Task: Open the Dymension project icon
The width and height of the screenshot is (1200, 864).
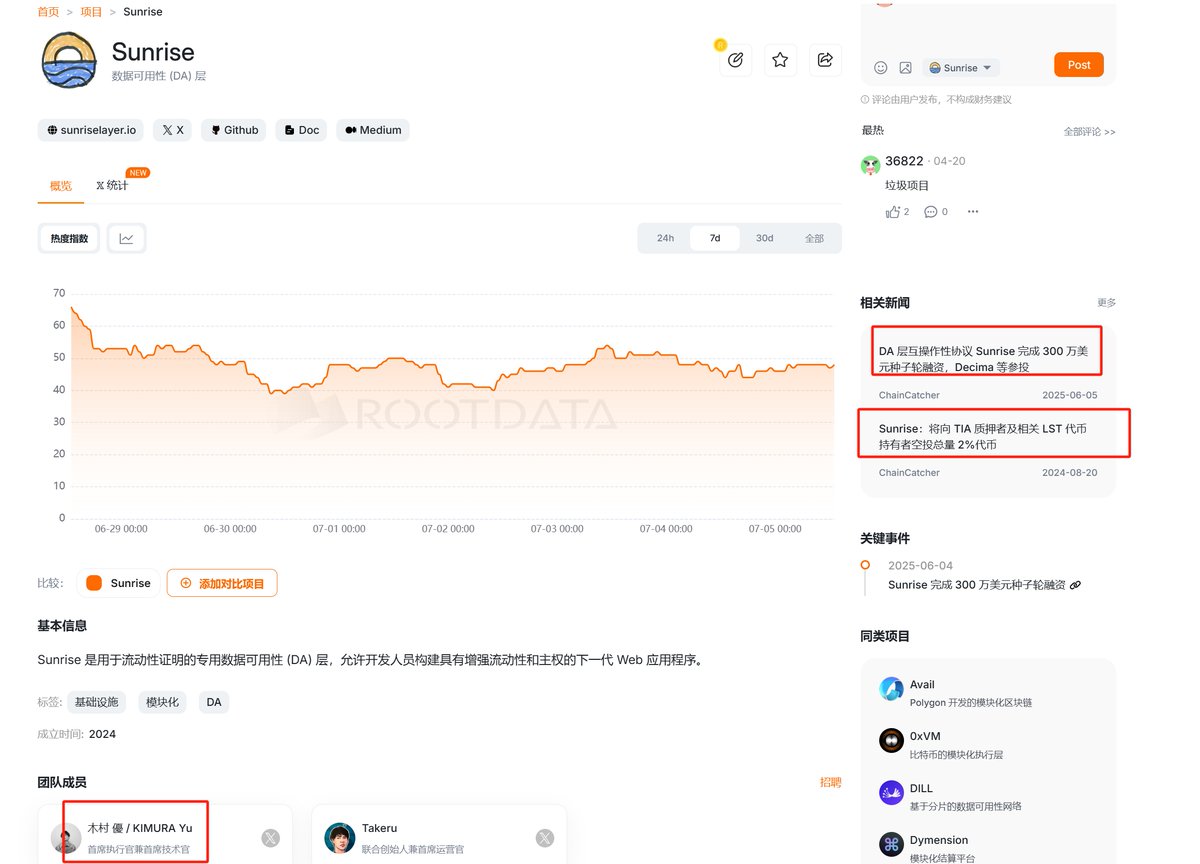Action: tap(891, 845)
